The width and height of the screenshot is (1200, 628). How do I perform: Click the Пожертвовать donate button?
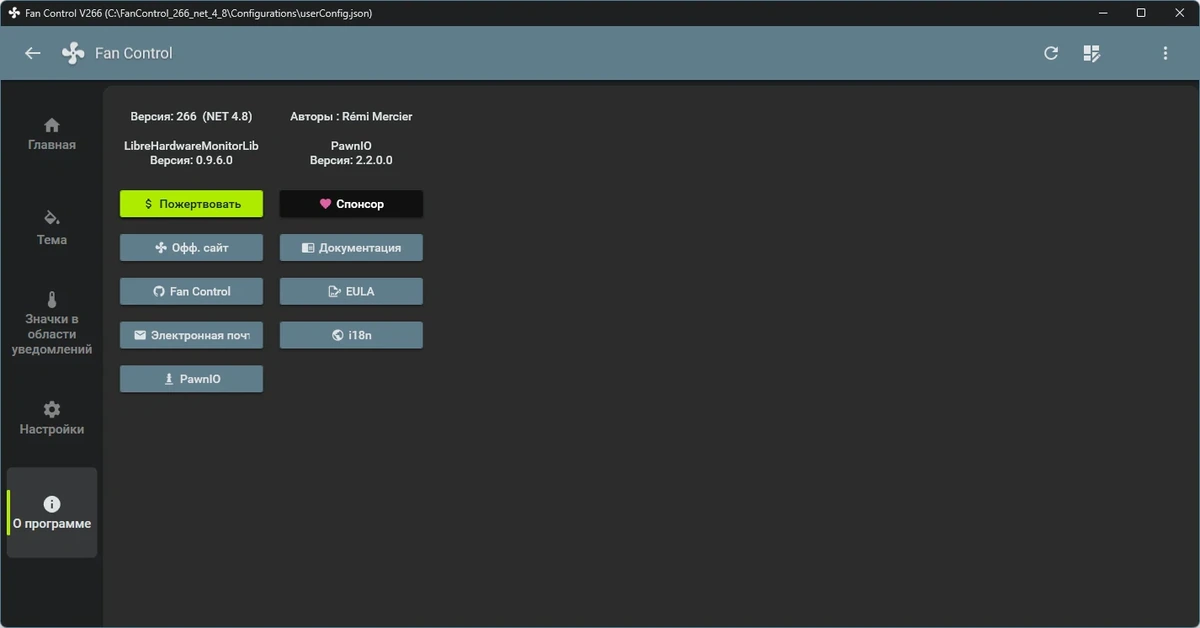(191, 204)
